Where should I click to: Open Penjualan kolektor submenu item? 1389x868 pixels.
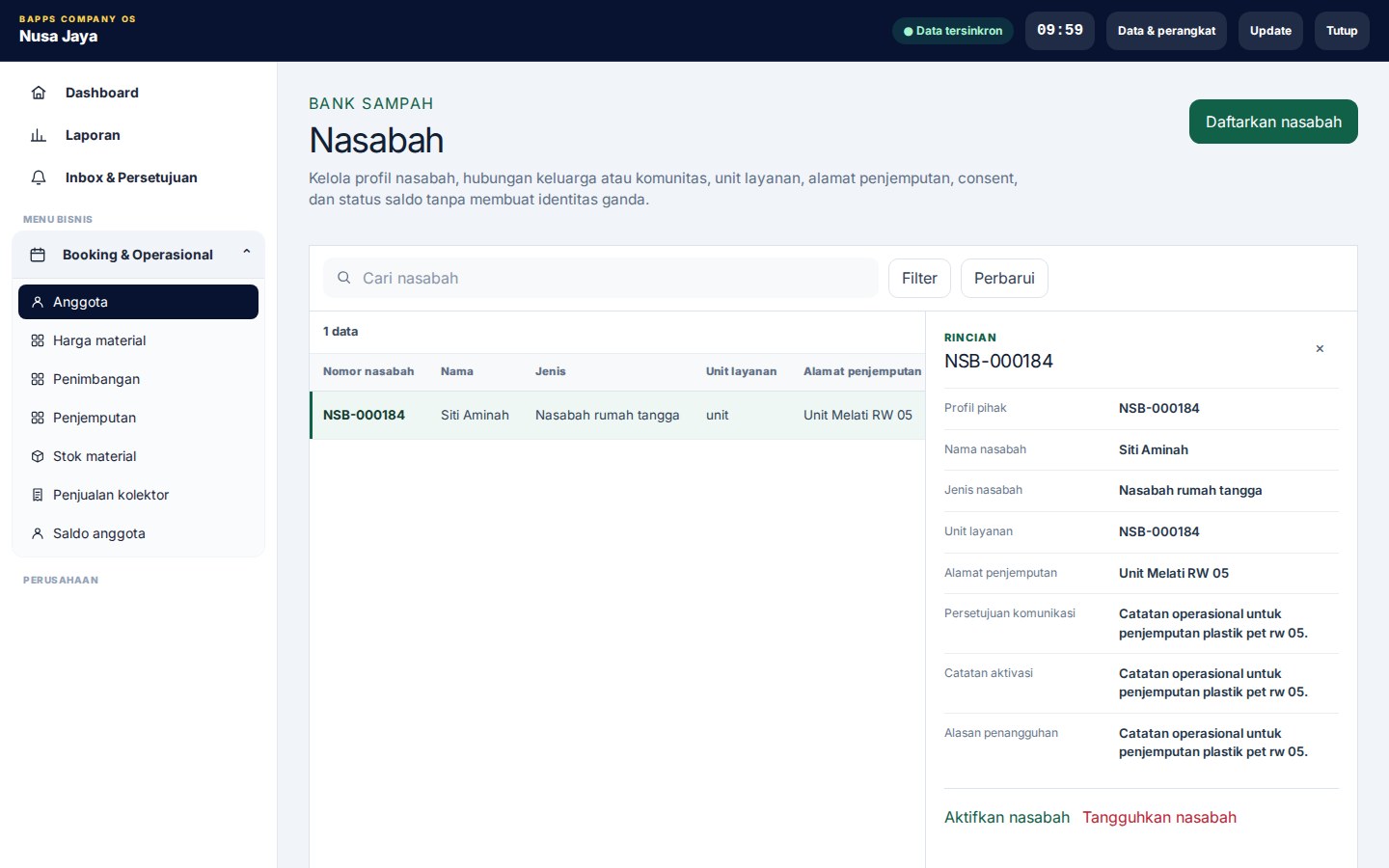click(x=138, y=495)
